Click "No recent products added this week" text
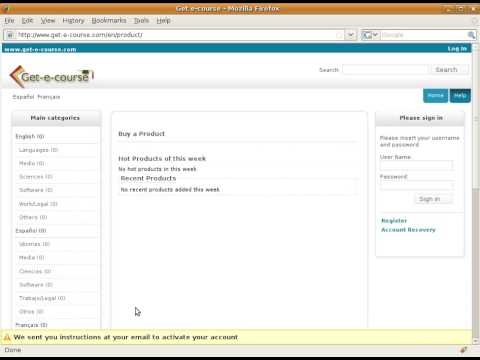The height and width of the screenshot is (360, 480). tap(170, 190)
